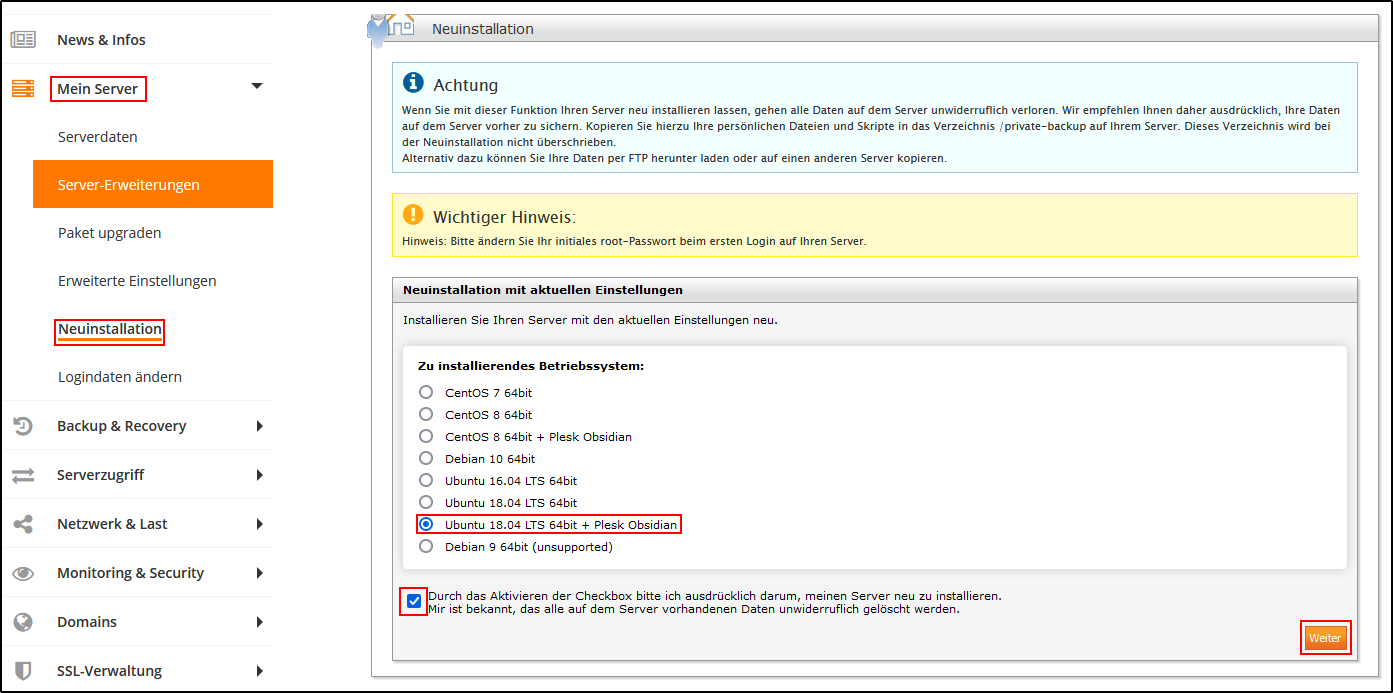Click the Backup & Recovery clock icon
The width and height of the screenshot is (1393, 693).
click(x=23, y=426)
